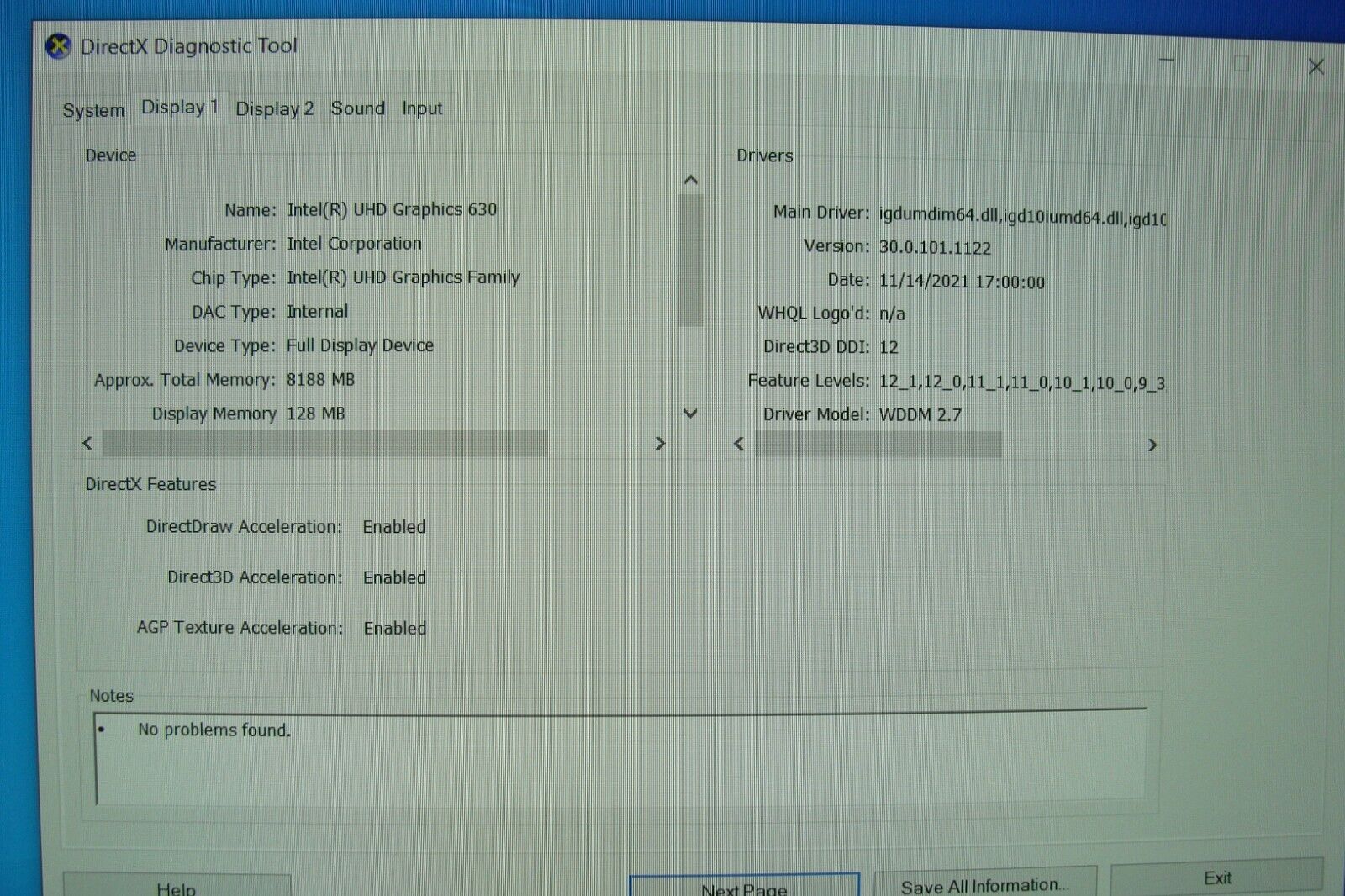Image resolution: width=1345 pixels, height=896 pixels.
Task: Click DAC Type value 'Internal'
Action: [317, 312]
